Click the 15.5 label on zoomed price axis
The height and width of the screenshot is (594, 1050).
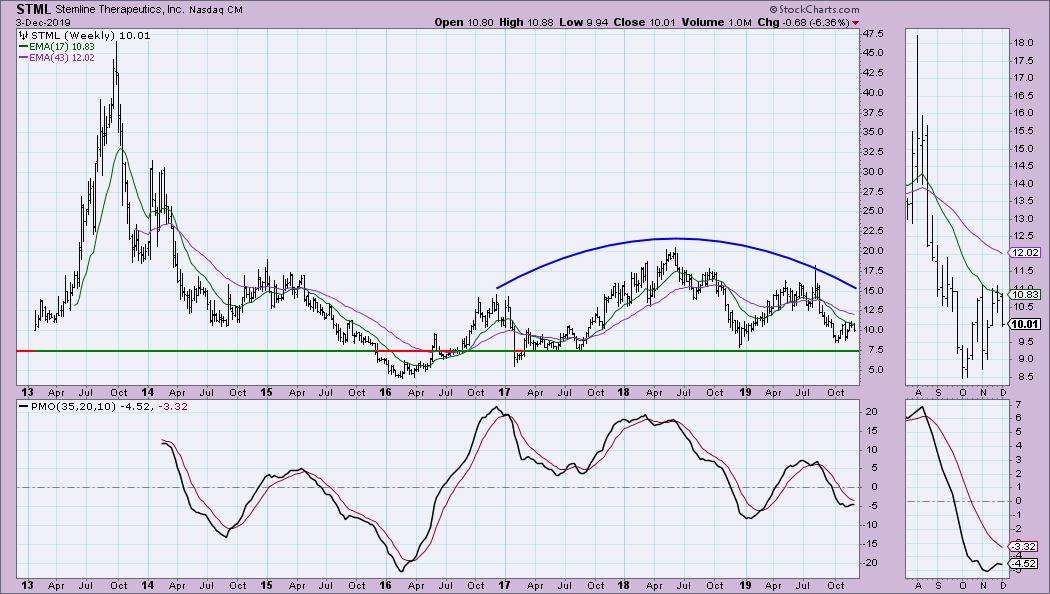click(1023, 131)
